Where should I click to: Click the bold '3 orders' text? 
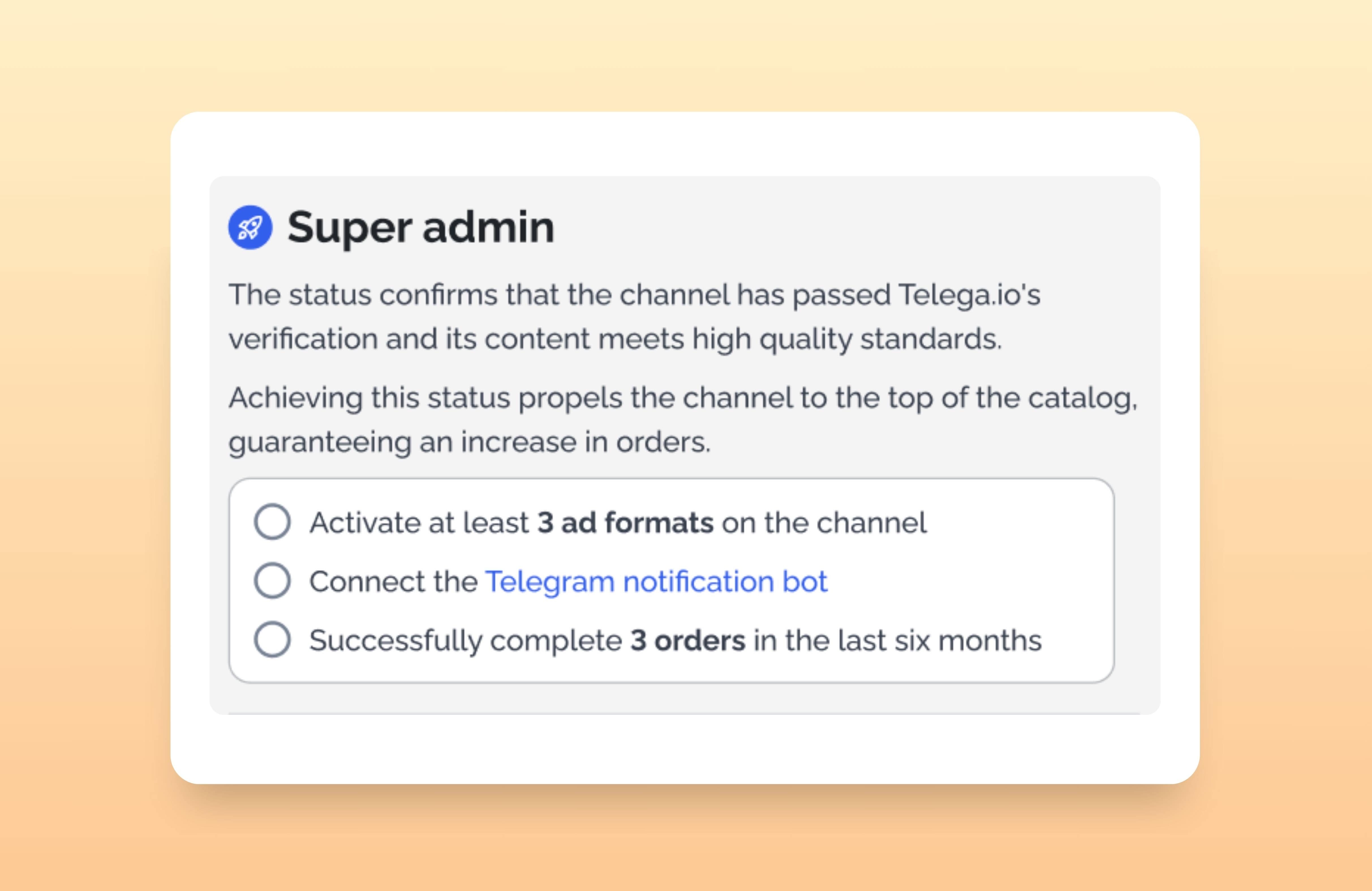coord(688,640)
